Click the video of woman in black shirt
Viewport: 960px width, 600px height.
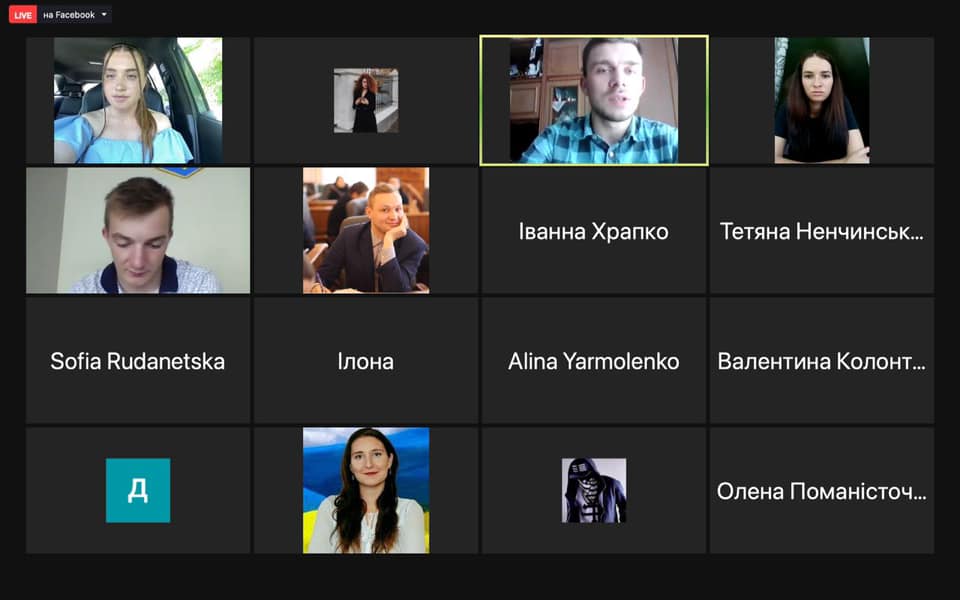click(x=822, y=100)
